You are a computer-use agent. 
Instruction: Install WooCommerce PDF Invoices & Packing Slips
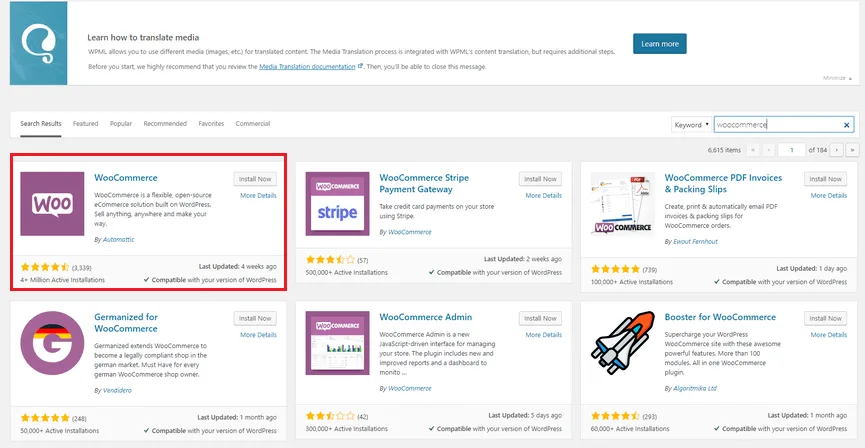coord(826,179)
